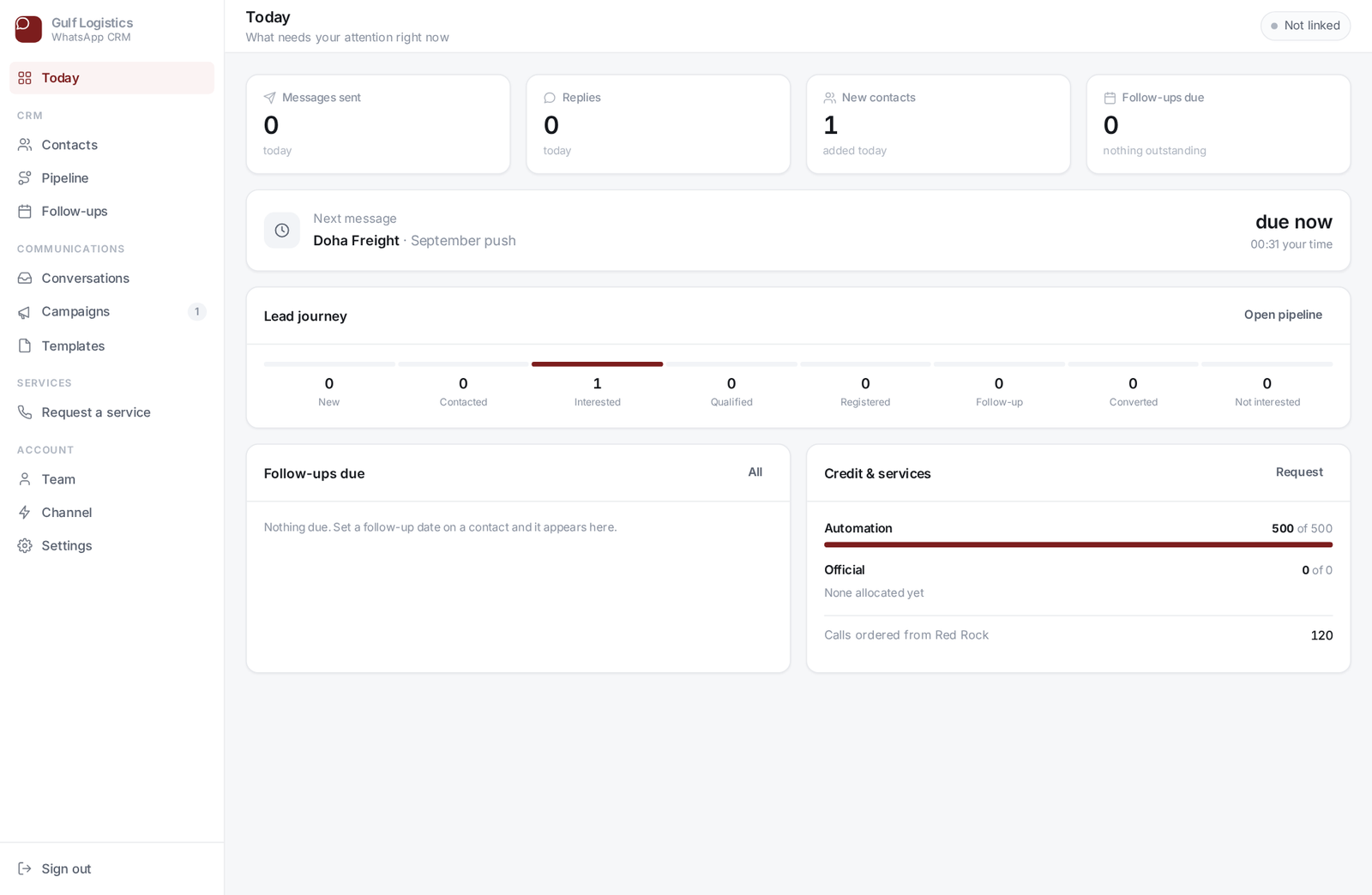Go to Contacts in the sidebar
The height and width of the screenshot is (895, 1372).
point(111,145)
